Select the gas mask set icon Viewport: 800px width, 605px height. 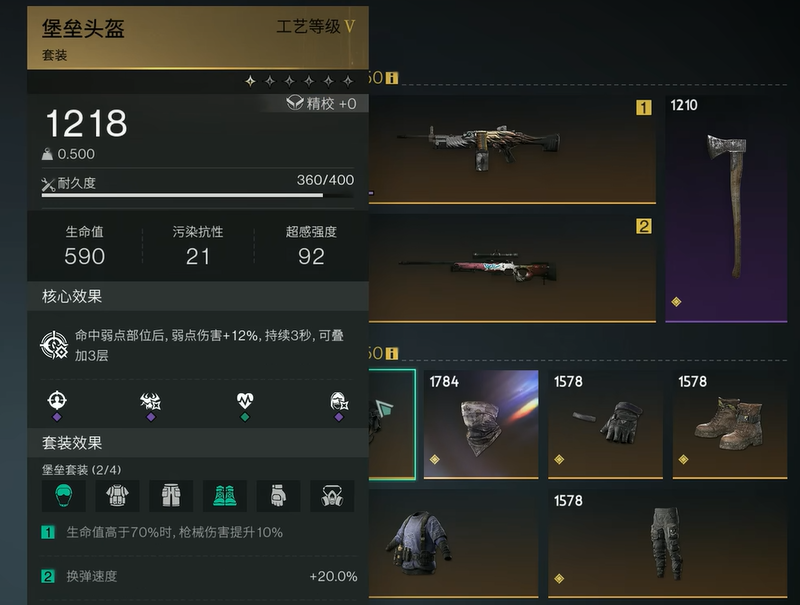click(x=332, y=495)
